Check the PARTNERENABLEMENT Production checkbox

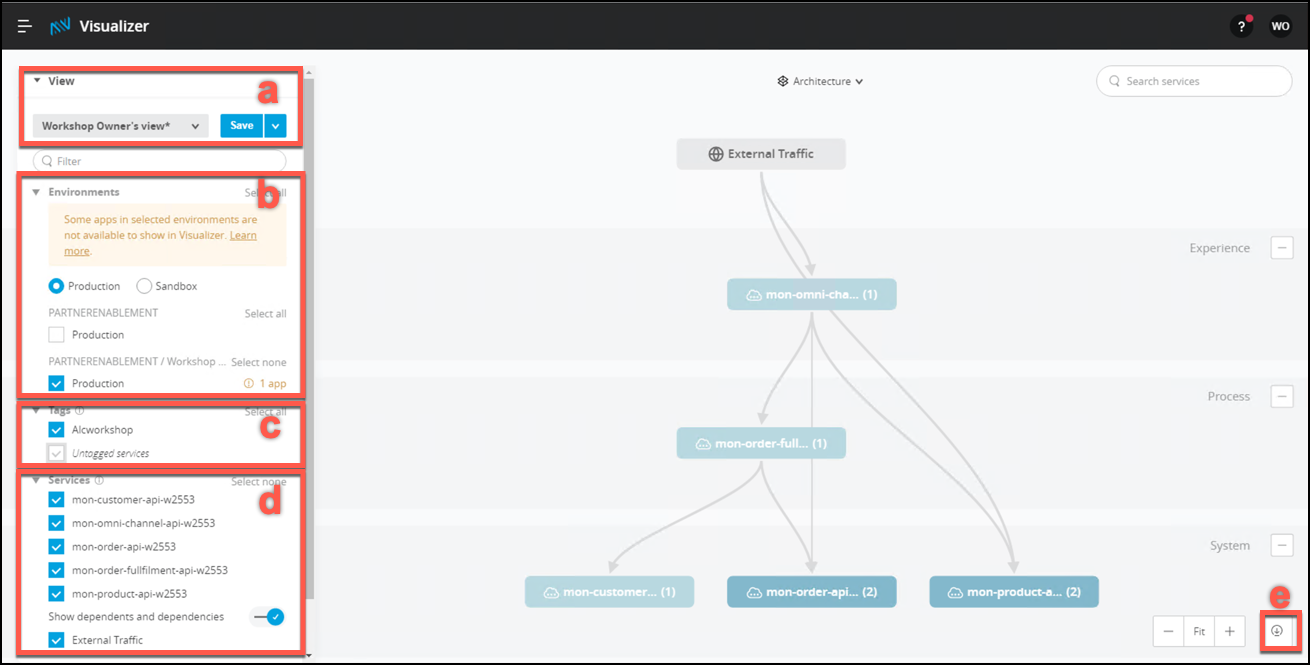(x=56, y=335)
